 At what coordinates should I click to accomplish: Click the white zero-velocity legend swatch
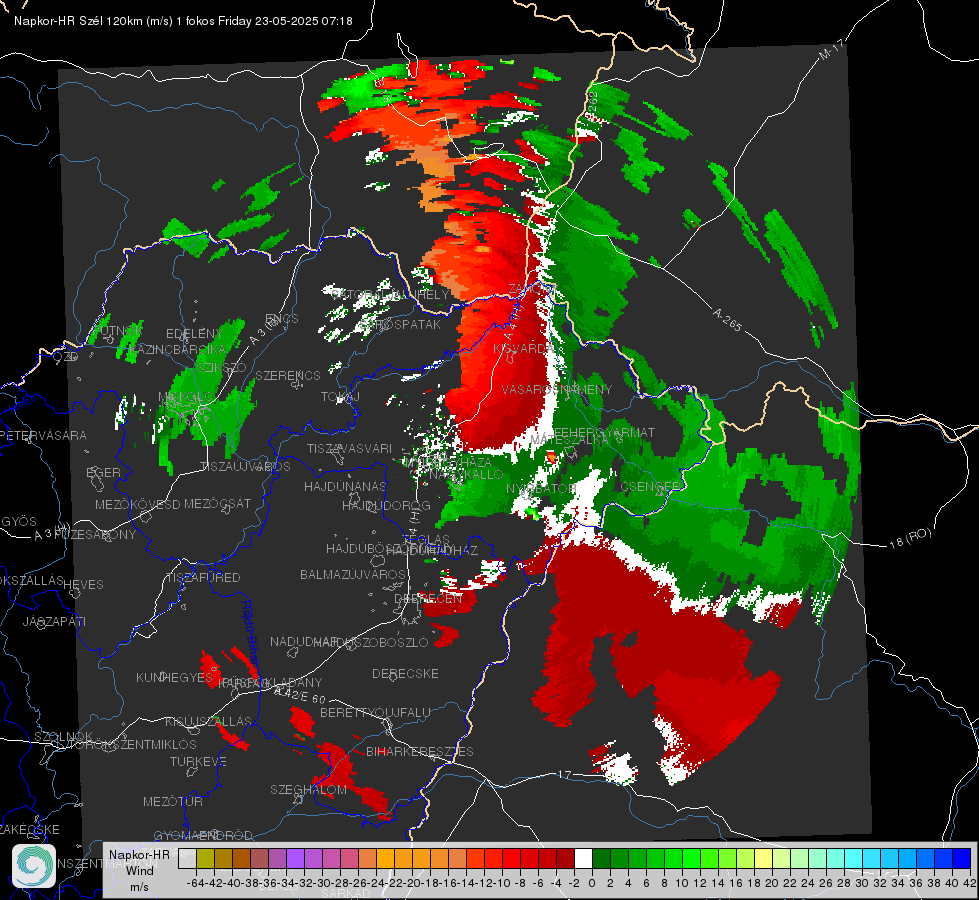583,858
